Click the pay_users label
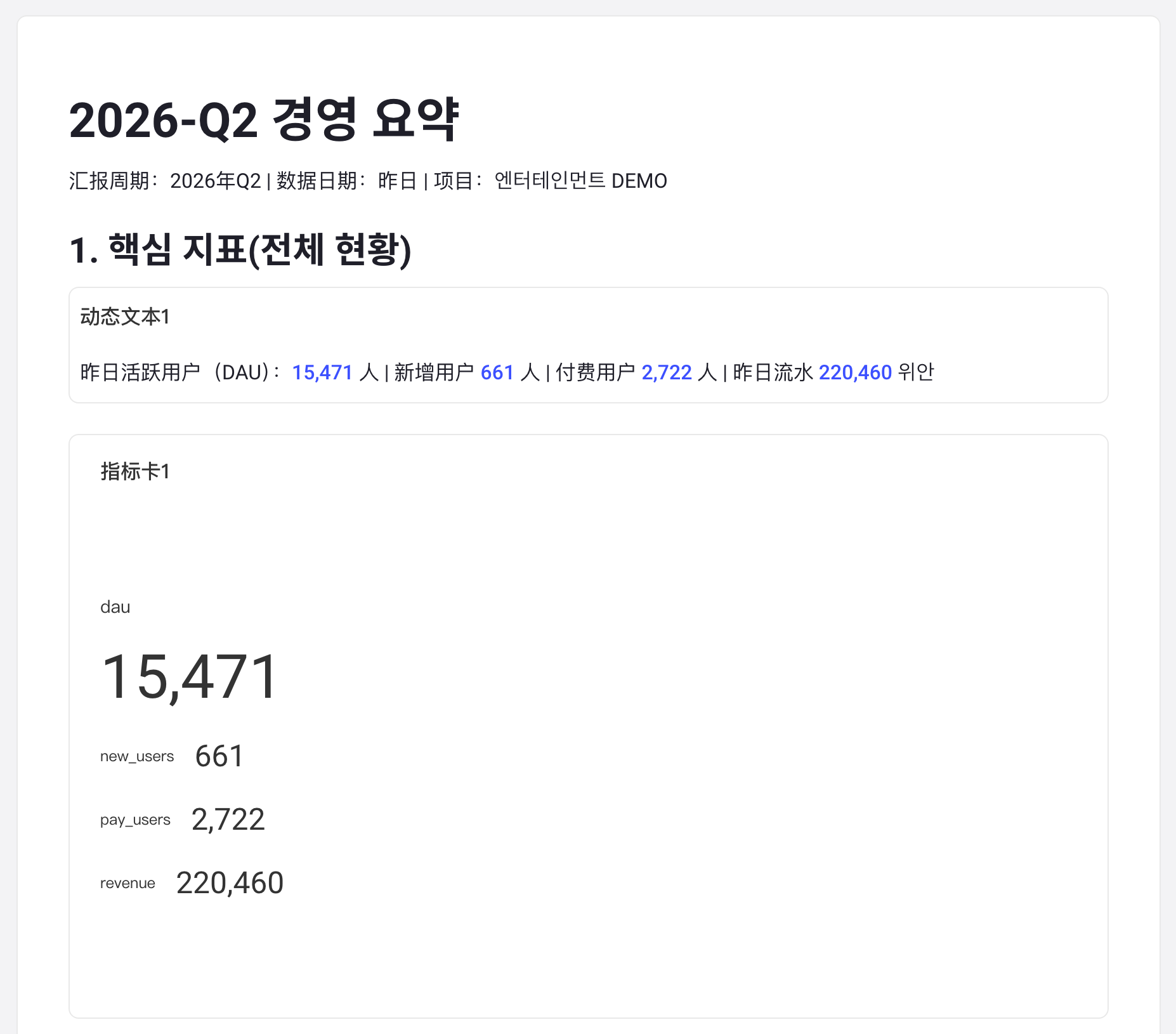This screenshot has width=1176, height=1034. pos(135,820)
